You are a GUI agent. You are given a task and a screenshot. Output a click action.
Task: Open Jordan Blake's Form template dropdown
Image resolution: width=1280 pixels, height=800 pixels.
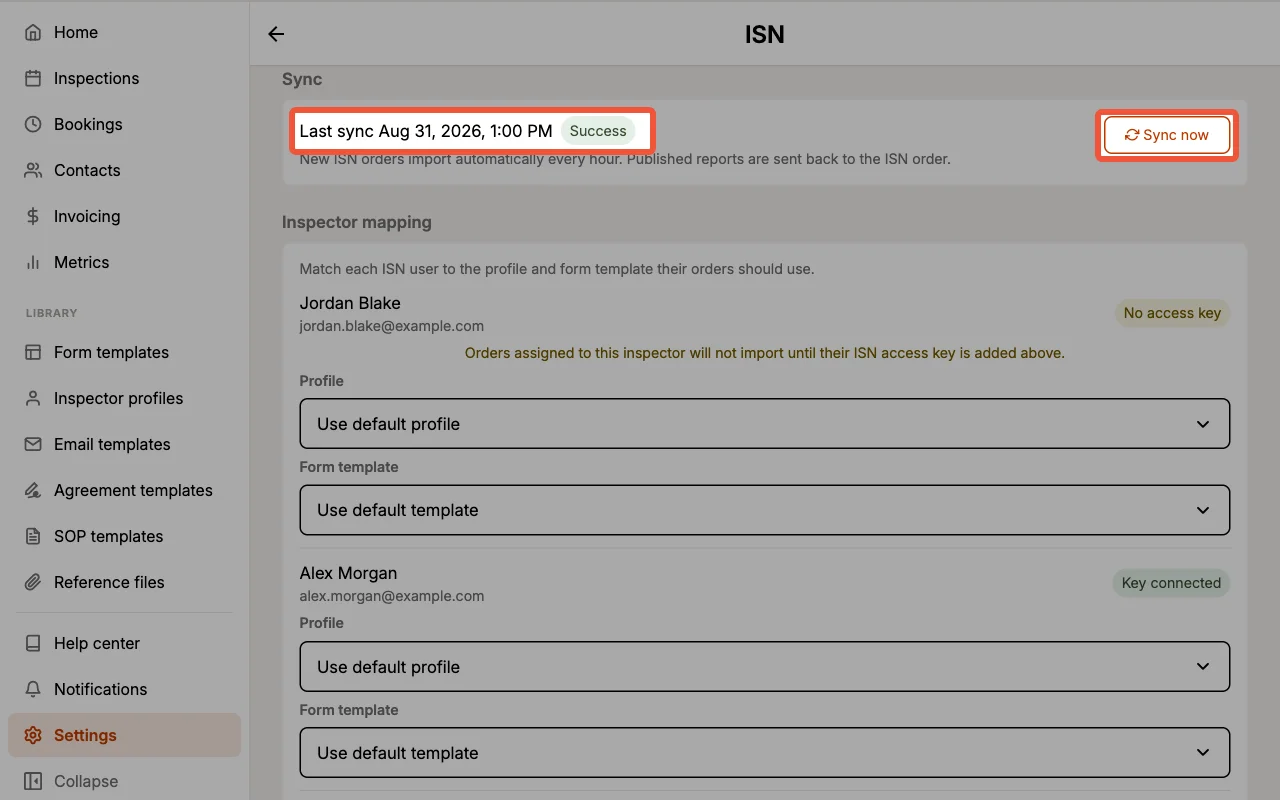(x=765, y=510)
